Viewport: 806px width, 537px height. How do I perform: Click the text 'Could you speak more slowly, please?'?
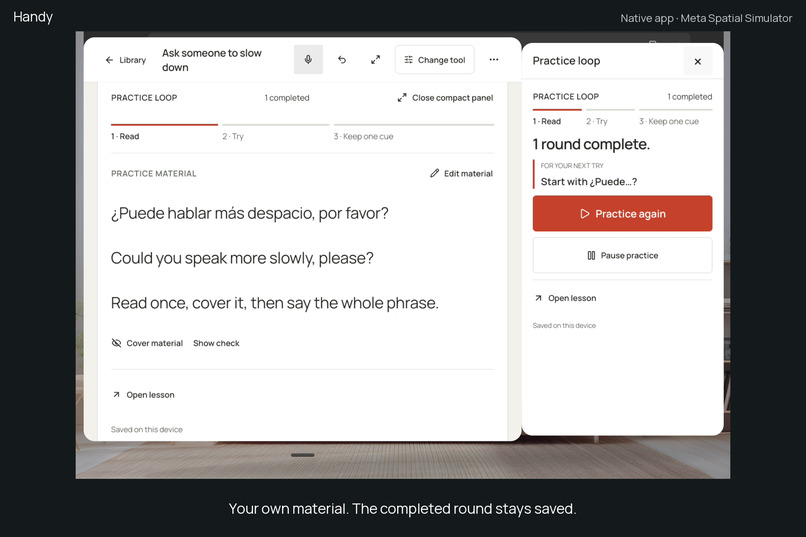242,258
